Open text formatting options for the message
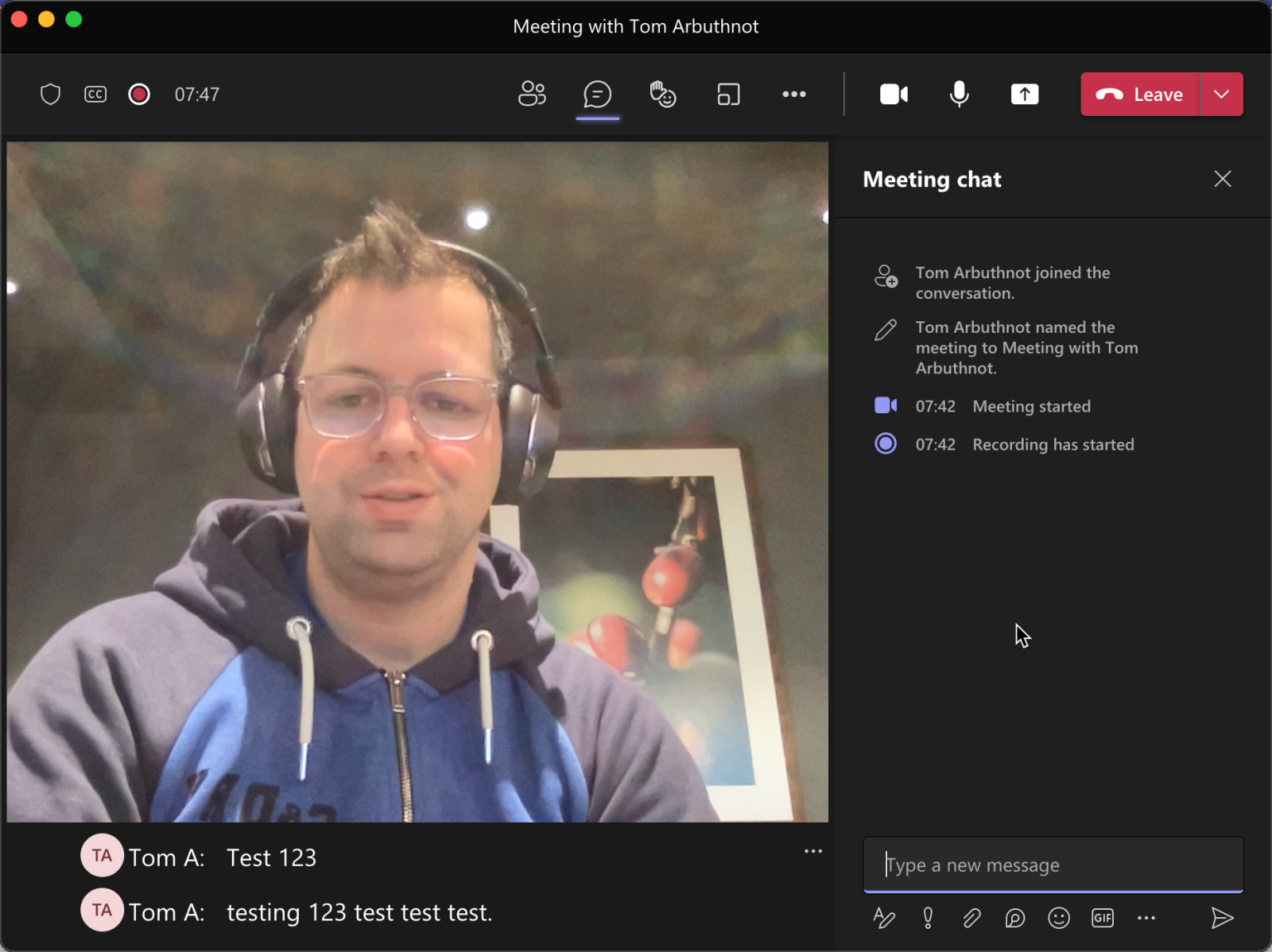1272x952 pixels. click(x=884, y=917)
